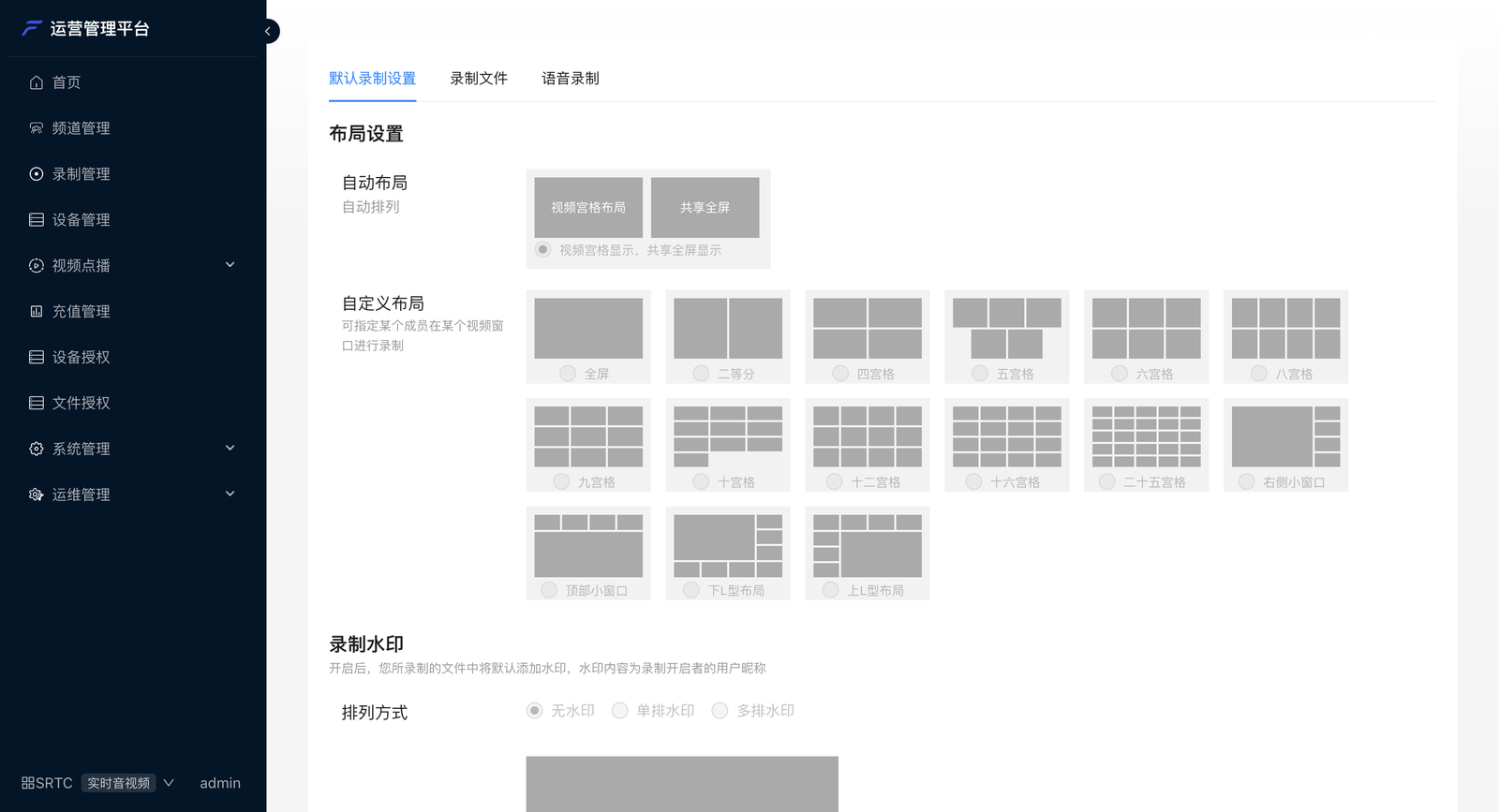The width and height of the screenshot is (1499, 812).
Task: Expand the 视频点播 submenu chevron
Action: pos(230,265)
